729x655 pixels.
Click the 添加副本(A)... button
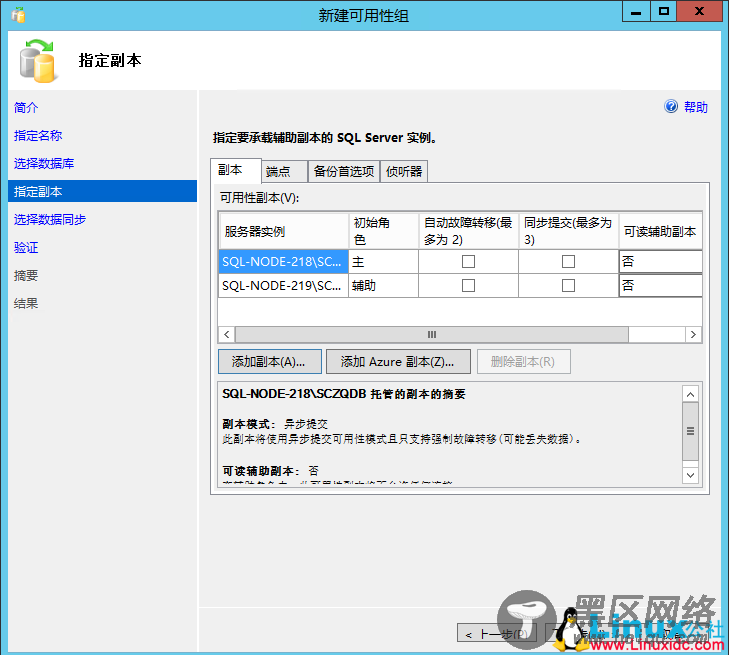[270, 361]
